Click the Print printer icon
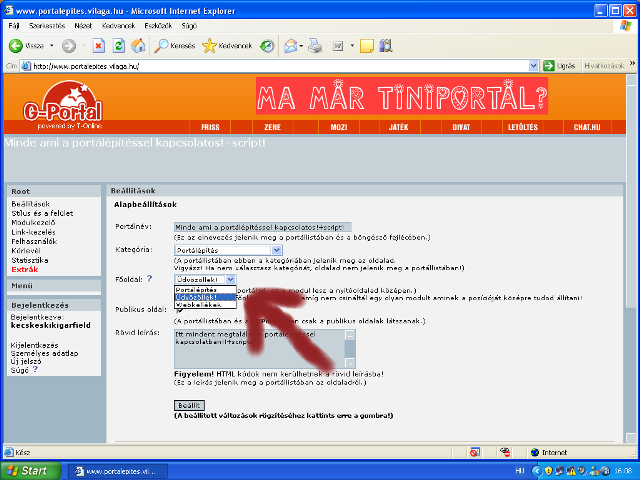The width and height of the screenshot is (640, 480). 315,46
